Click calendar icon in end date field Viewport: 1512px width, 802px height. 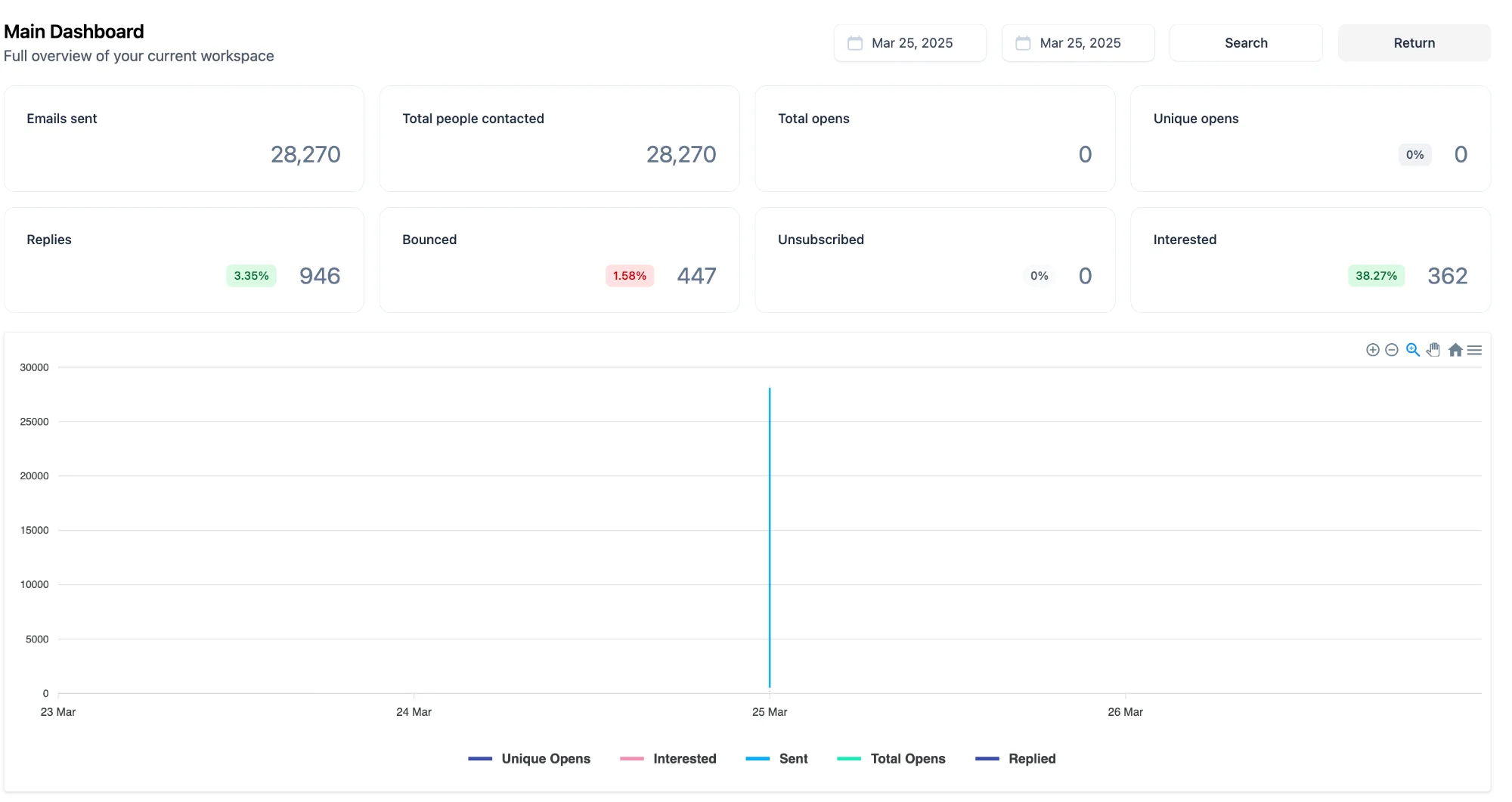[x=1023, y=43]
